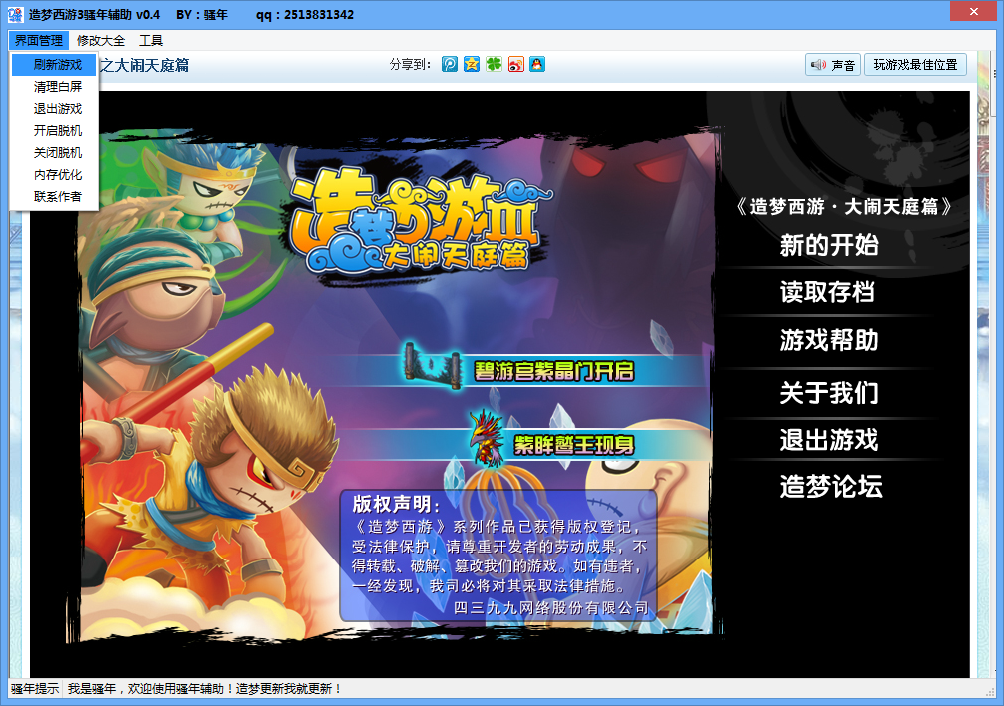Choose 清理白屏 menu entry
Screen dimensions: 1004x706
pyautogui.click(x=54, y=86)
